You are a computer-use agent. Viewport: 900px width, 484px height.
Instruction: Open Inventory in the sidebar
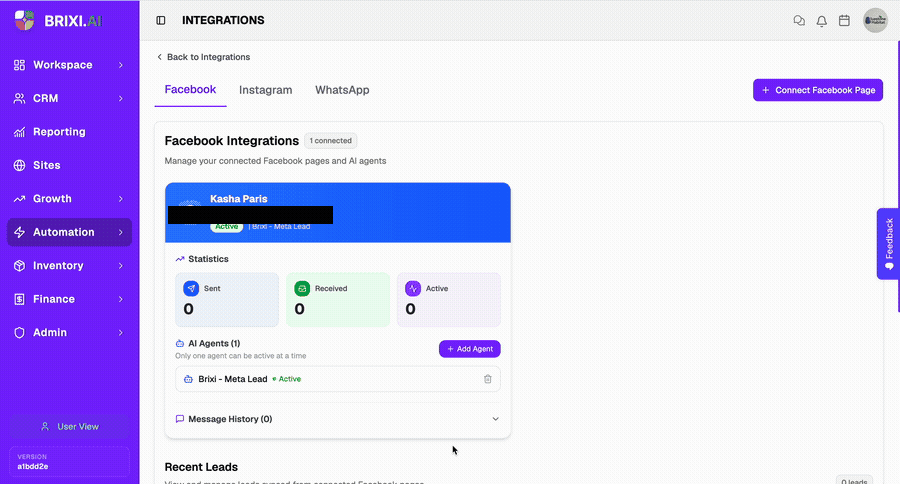pyautogui.click(x=69, y=266)
